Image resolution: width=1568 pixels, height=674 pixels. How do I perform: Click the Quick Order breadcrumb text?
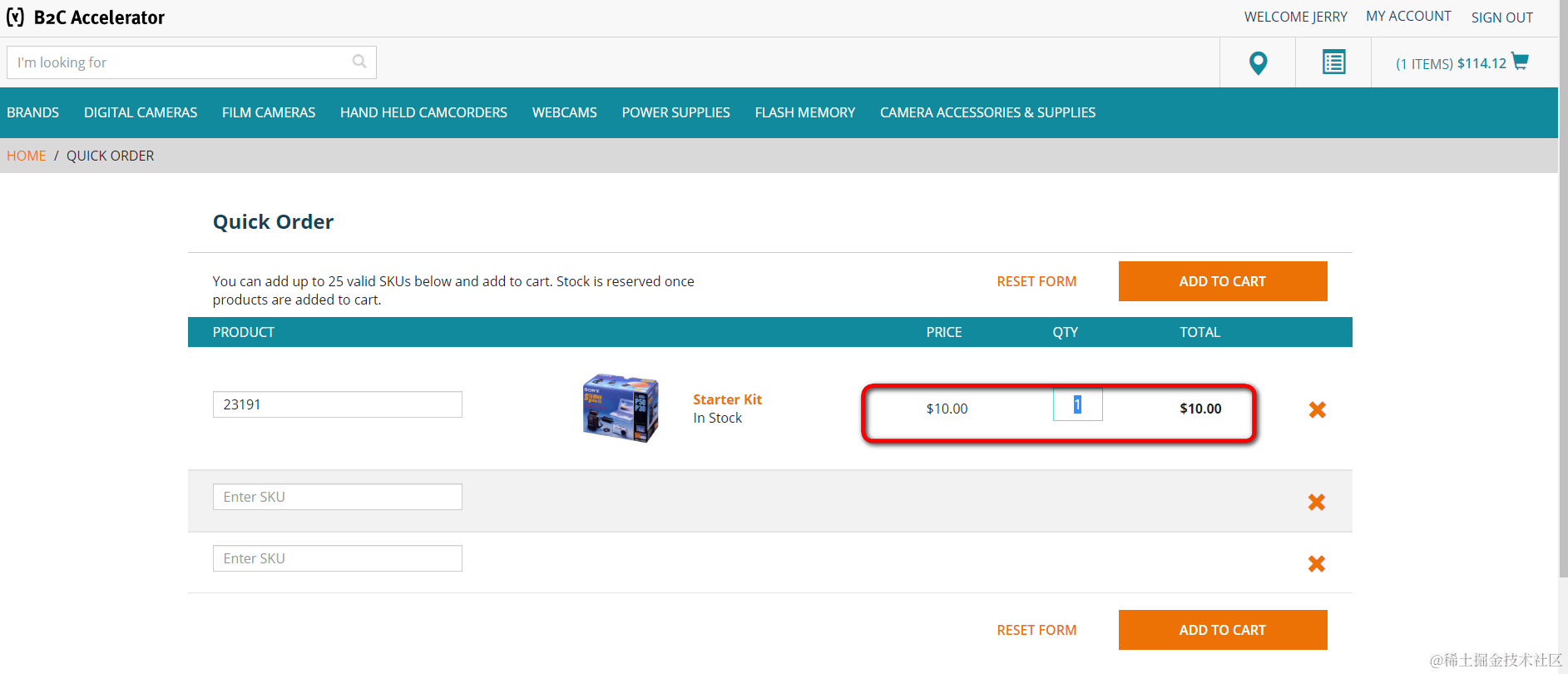coord(110,156)
